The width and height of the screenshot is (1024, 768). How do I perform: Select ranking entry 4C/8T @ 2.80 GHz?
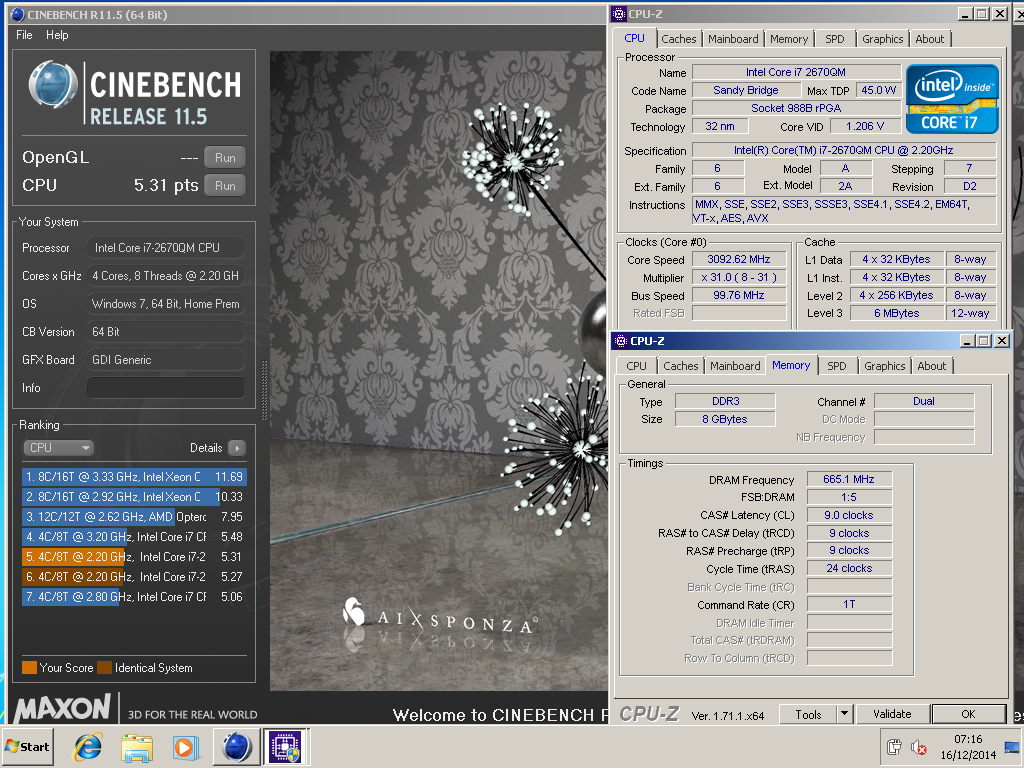coord(134,597)
